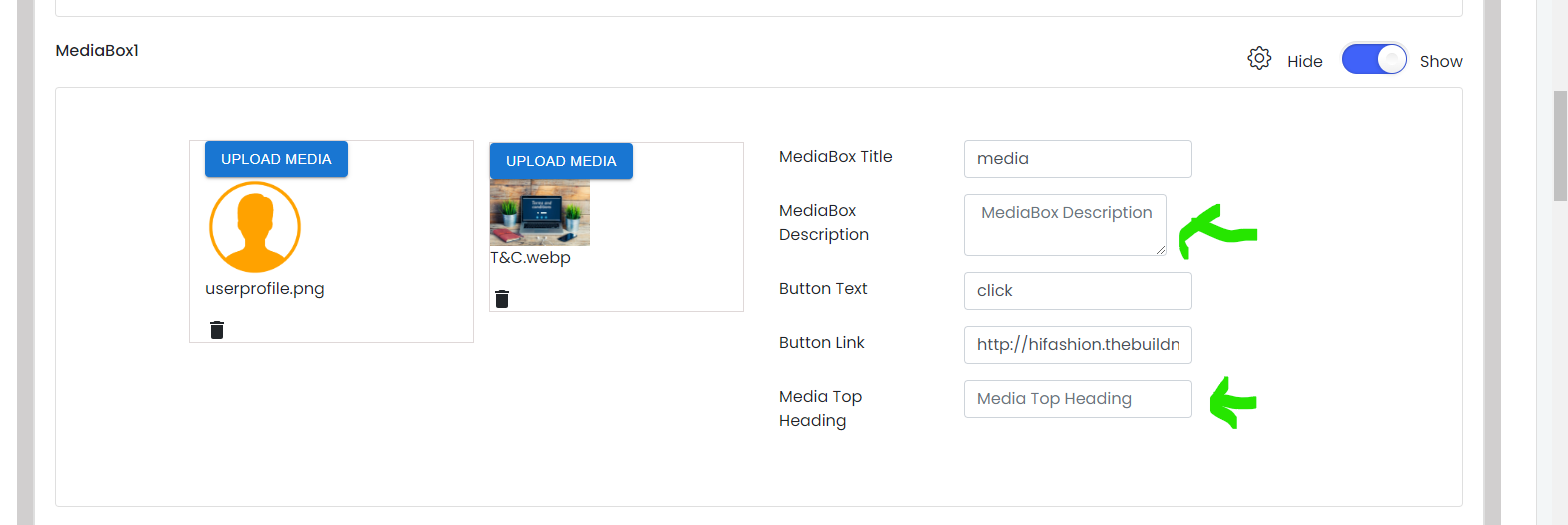Focus the Button Text field containing click
Viewport: 1568px width, 525px height.
pyautogui.click(x=1078, y=291)
